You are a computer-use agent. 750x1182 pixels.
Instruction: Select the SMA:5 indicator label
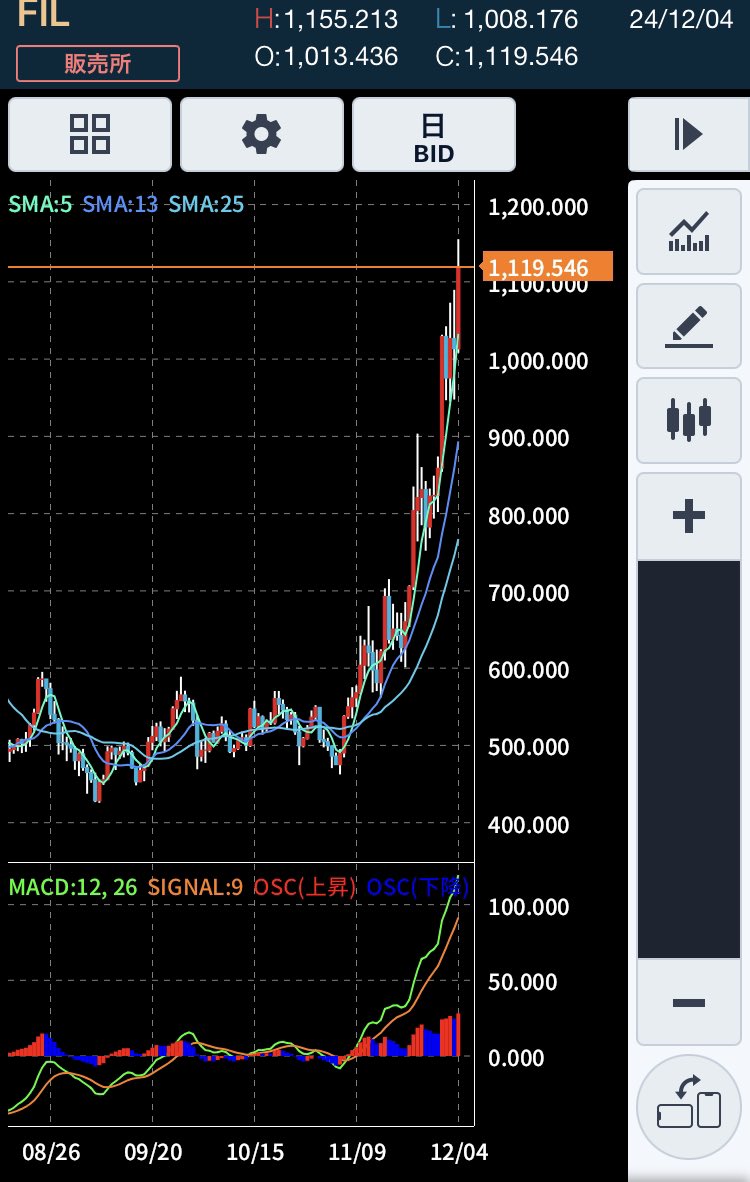coord(40,204)
